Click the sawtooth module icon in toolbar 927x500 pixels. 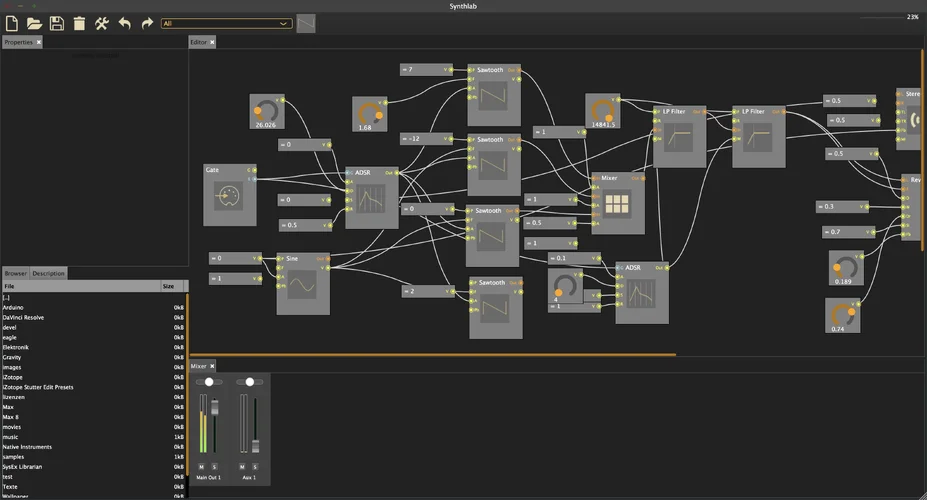click(x=306, y=23)
